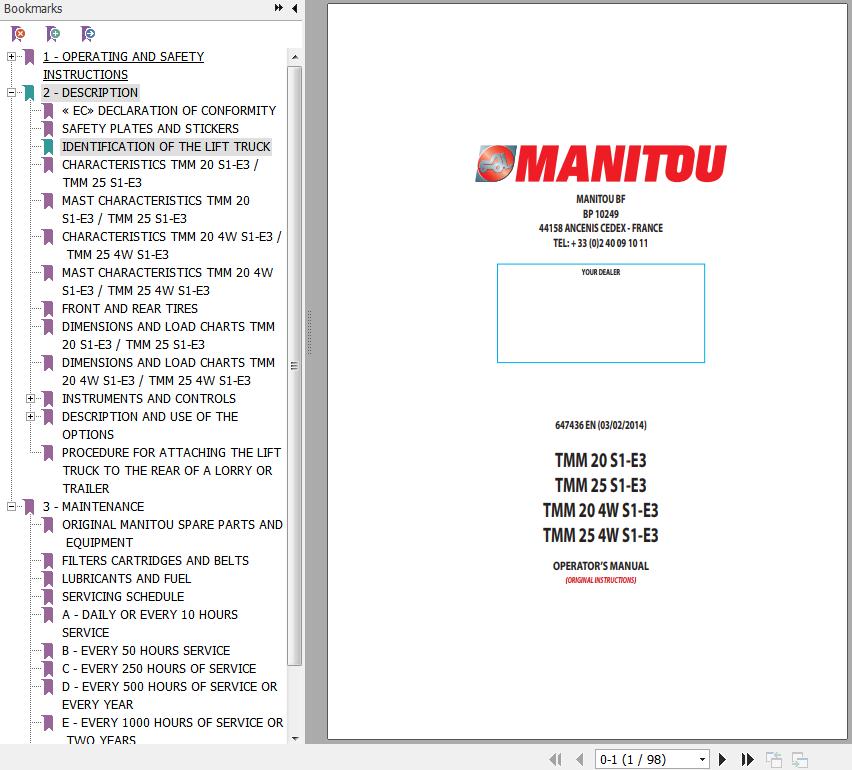The width and height of the screenshot is (852, 770).
Task: Click the YOUR DEALER box on the page
Action: pyautogui.click(x=601, y=313)
